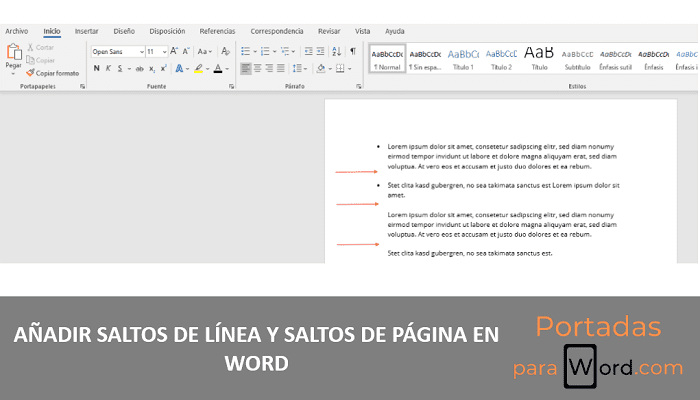Apply bold with the N button
The image size is (700, 400).
pos(96,69)
